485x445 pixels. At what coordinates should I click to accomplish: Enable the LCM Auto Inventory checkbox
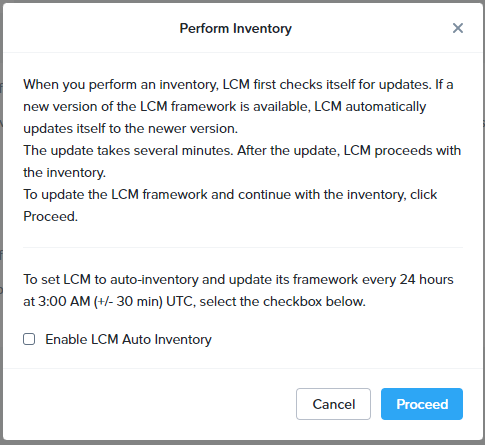[x=29, y=339]
